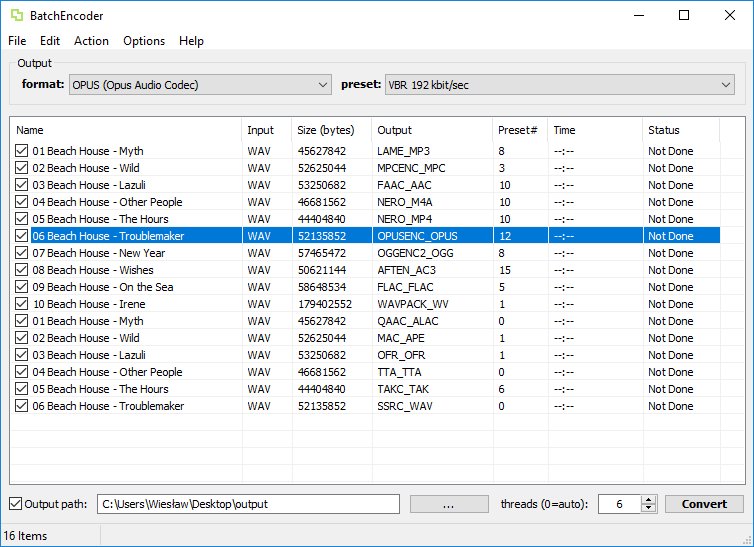
Task: Click the OGGENC2_OGG output cell
Action: (415, 253)
